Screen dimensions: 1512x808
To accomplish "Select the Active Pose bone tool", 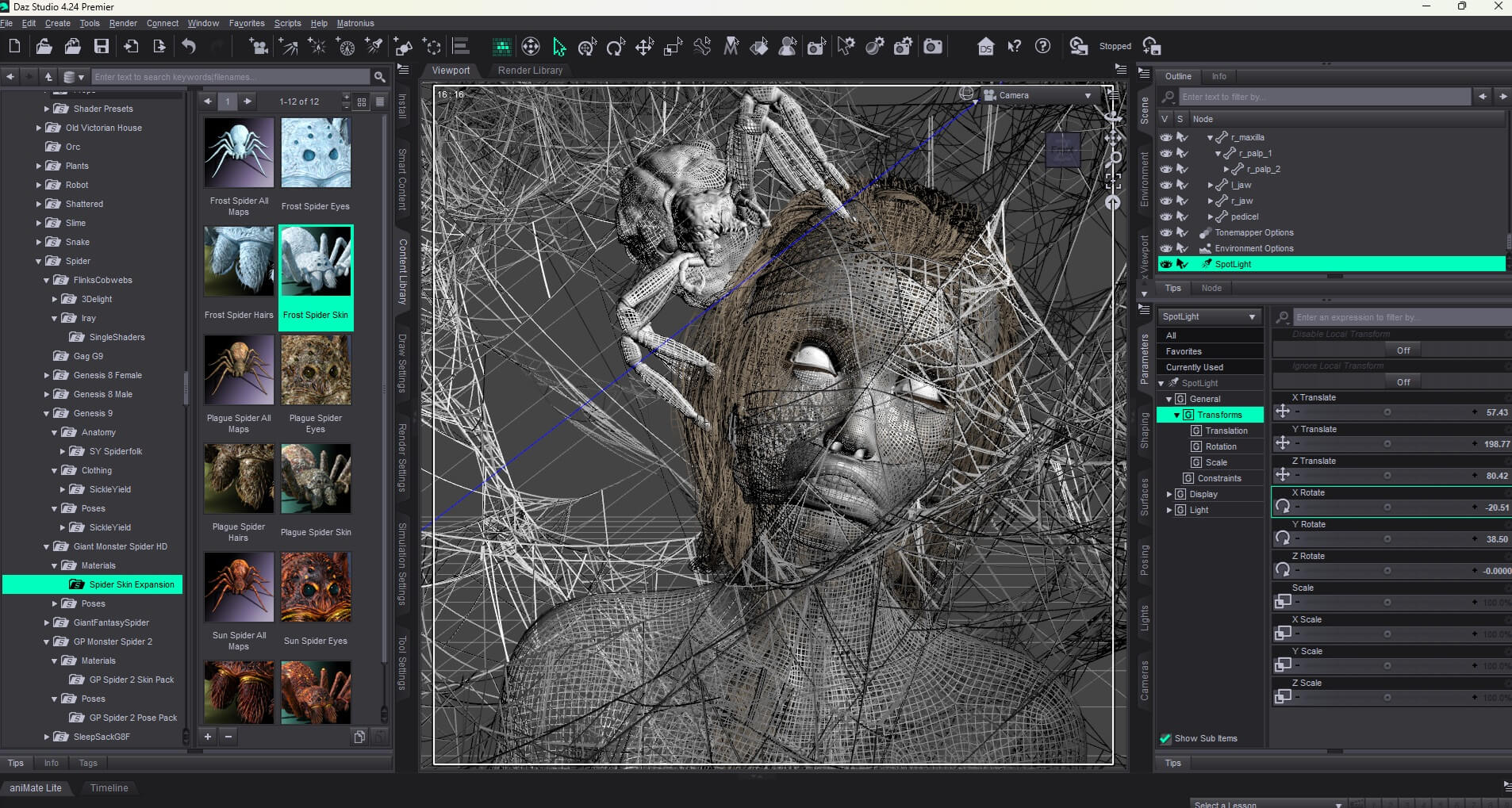I will [x=702, y=47].
